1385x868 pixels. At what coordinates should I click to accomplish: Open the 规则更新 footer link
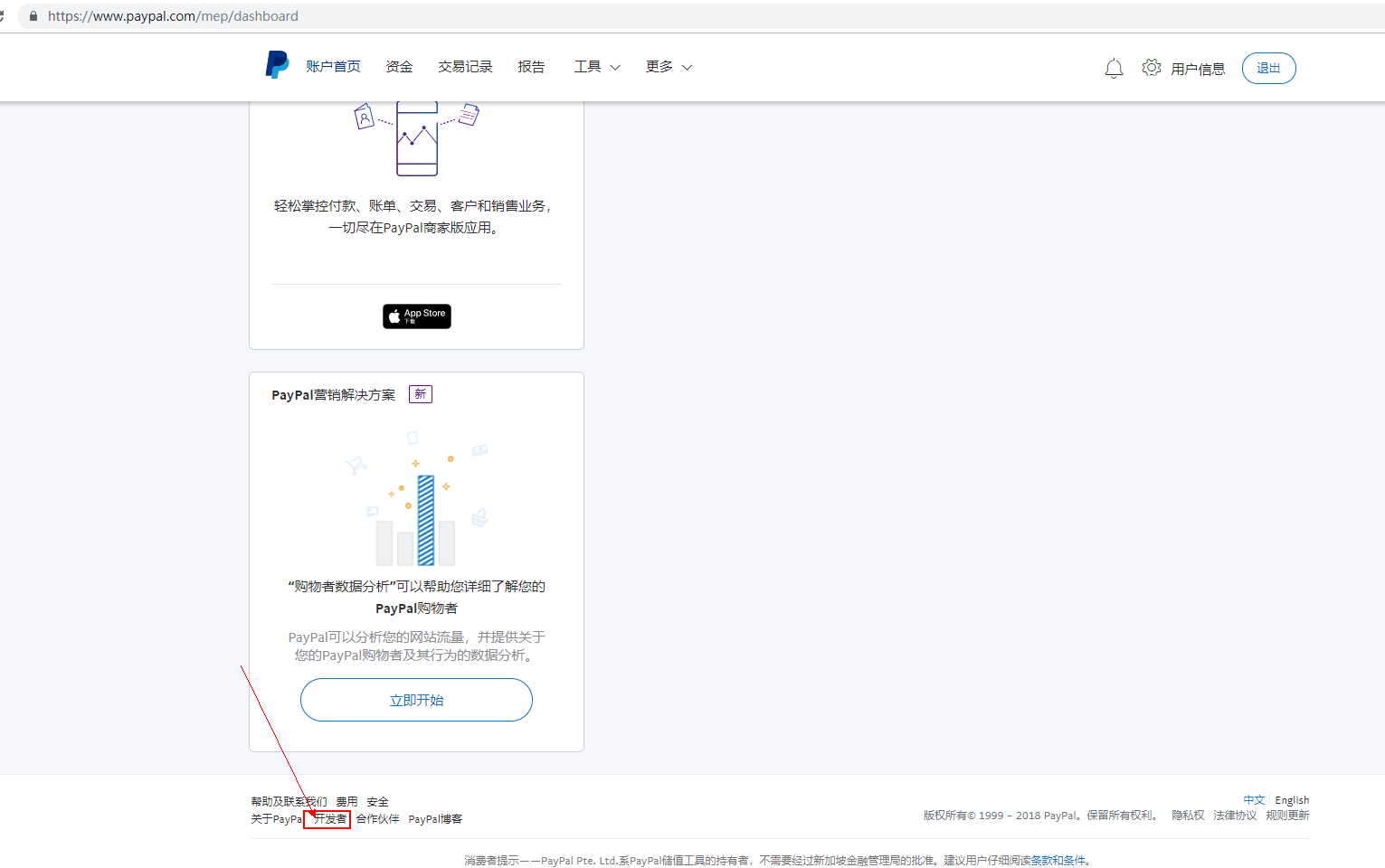click(x=1287, y=816)
